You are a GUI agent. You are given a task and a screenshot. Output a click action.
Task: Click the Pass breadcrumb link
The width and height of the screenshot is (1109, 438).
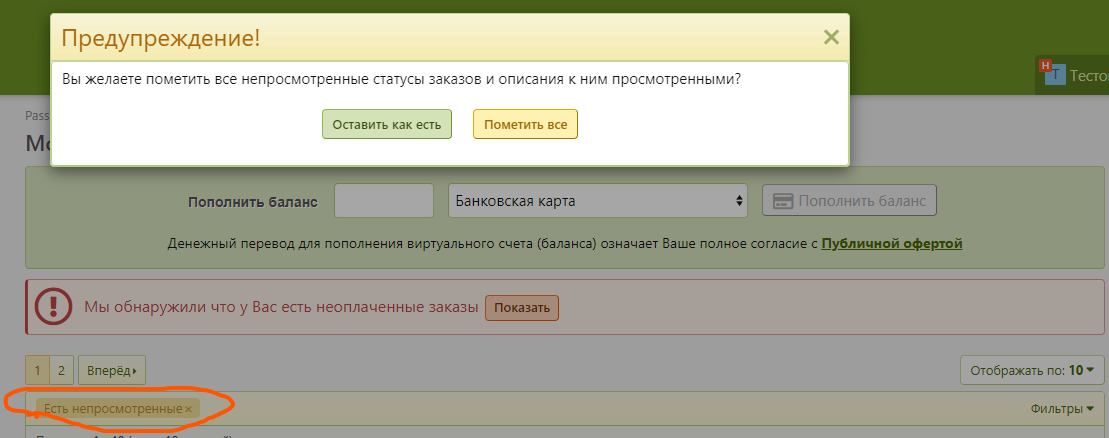point(37,115)
